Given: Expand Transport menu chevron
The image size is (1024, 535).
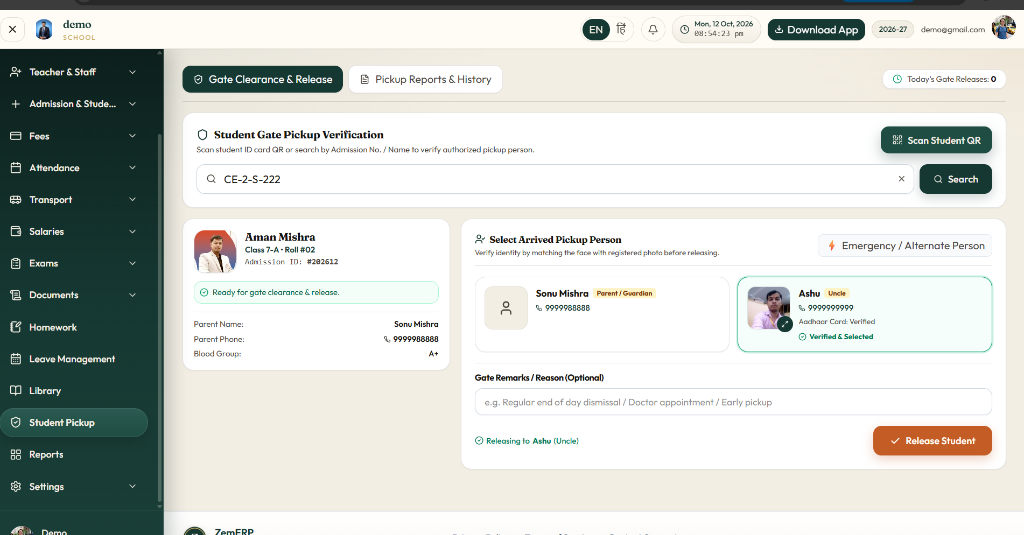Looking at the screenshot, I should tap(133, 200).
